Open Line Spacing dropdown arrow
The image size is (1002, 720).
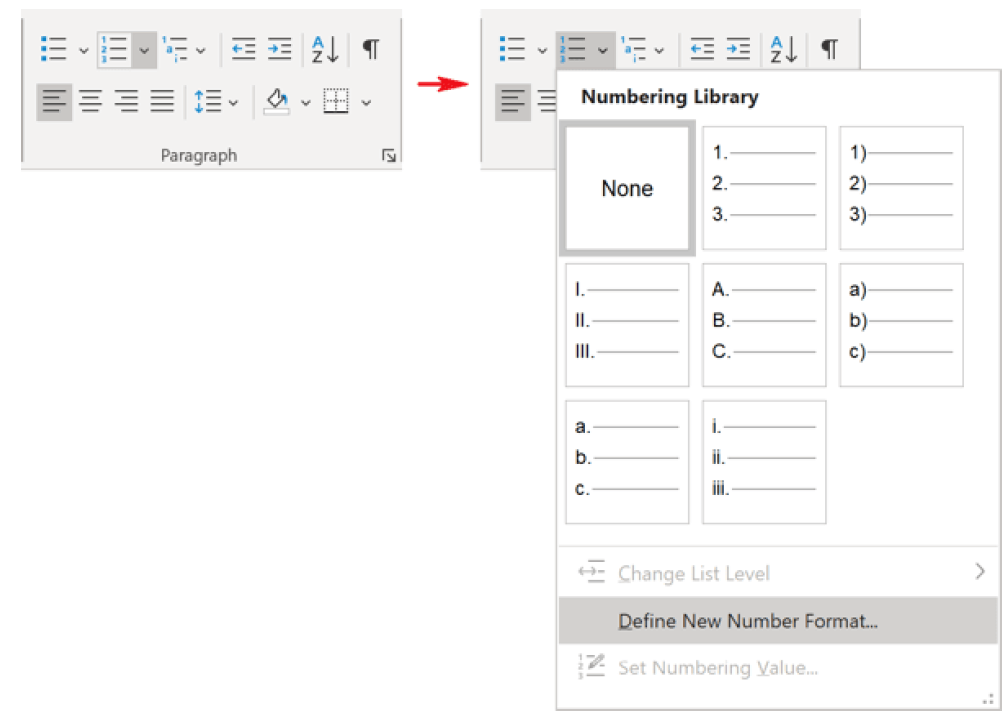click(x=233, y=102)
